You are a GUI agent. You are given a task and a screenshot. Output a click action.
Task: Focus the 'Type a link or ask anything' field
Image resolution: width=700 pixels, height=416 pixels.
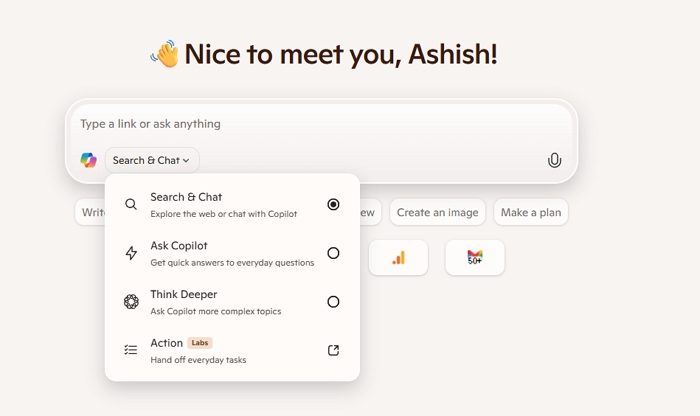coord(320,124)
